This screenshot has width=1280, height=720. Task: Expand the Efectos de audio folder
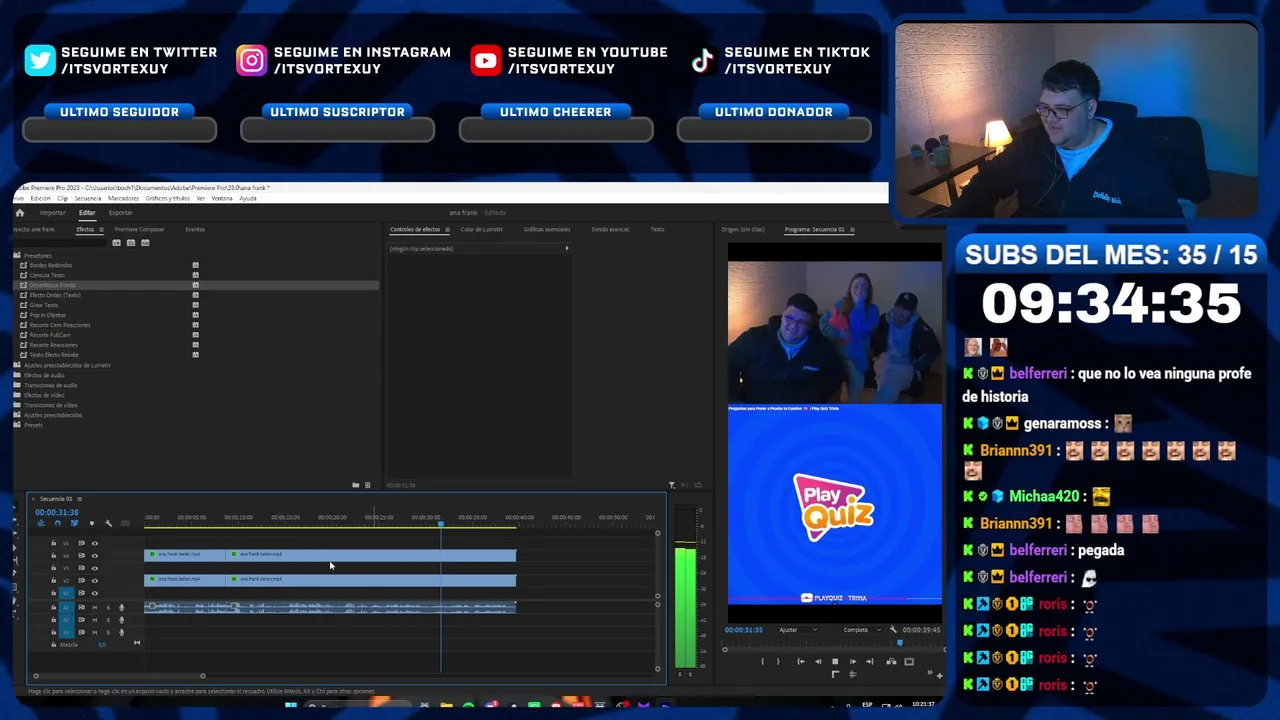tap(16, 375)
